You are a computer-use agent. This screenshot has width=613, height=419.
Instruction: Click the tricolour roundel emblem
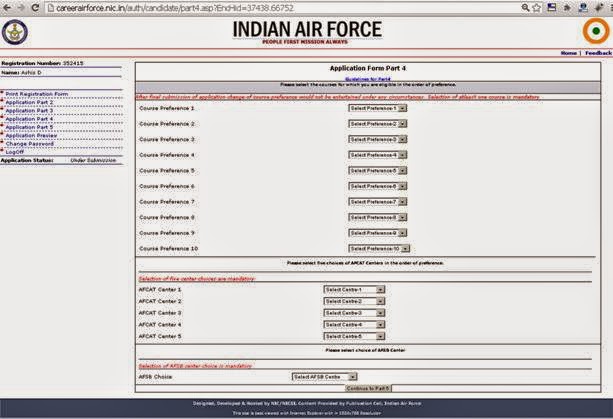(x=596, y=31)
